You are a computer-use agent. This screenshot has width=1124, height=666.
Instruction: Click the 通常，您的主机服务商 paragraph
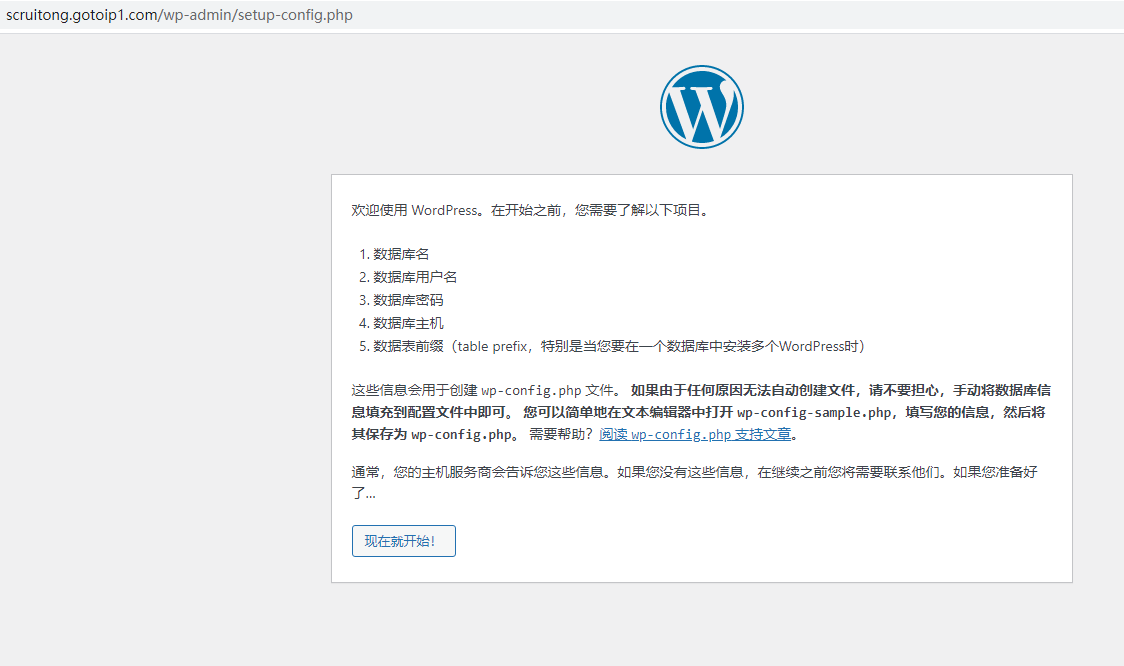480,472
